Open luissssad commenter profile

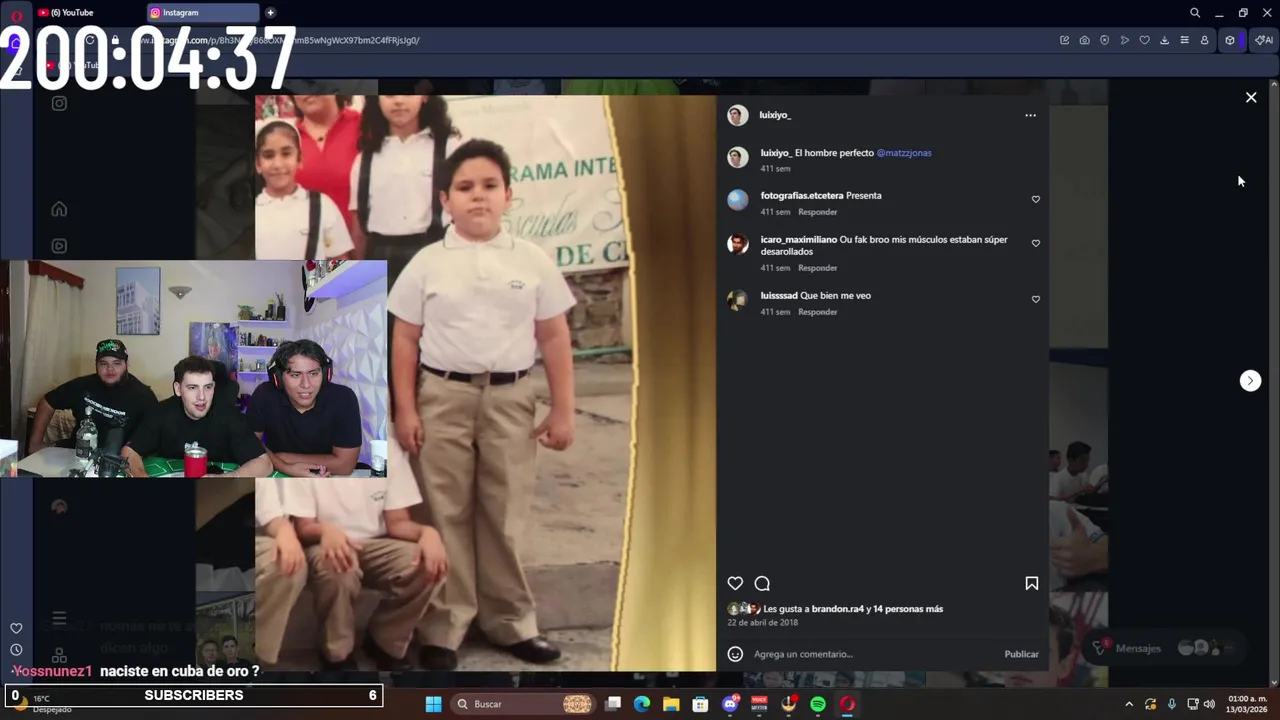pos(779,296)
